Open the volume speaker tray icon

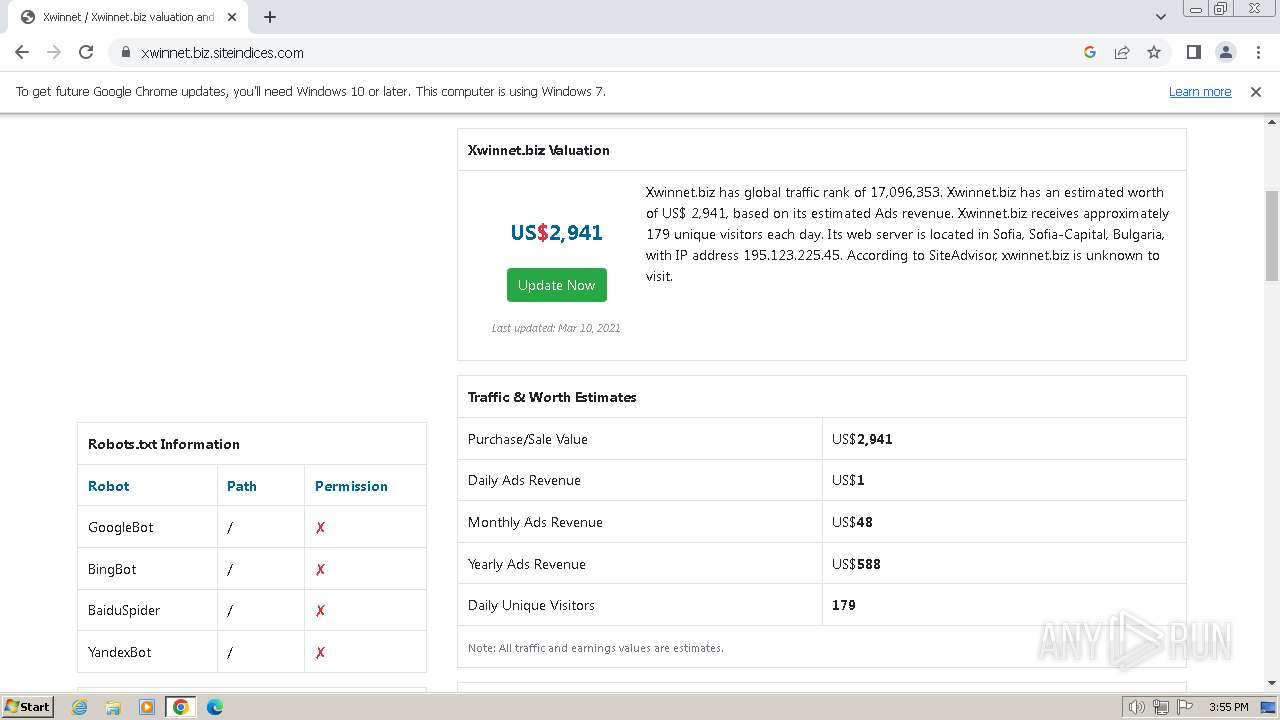coord(1137,707)
